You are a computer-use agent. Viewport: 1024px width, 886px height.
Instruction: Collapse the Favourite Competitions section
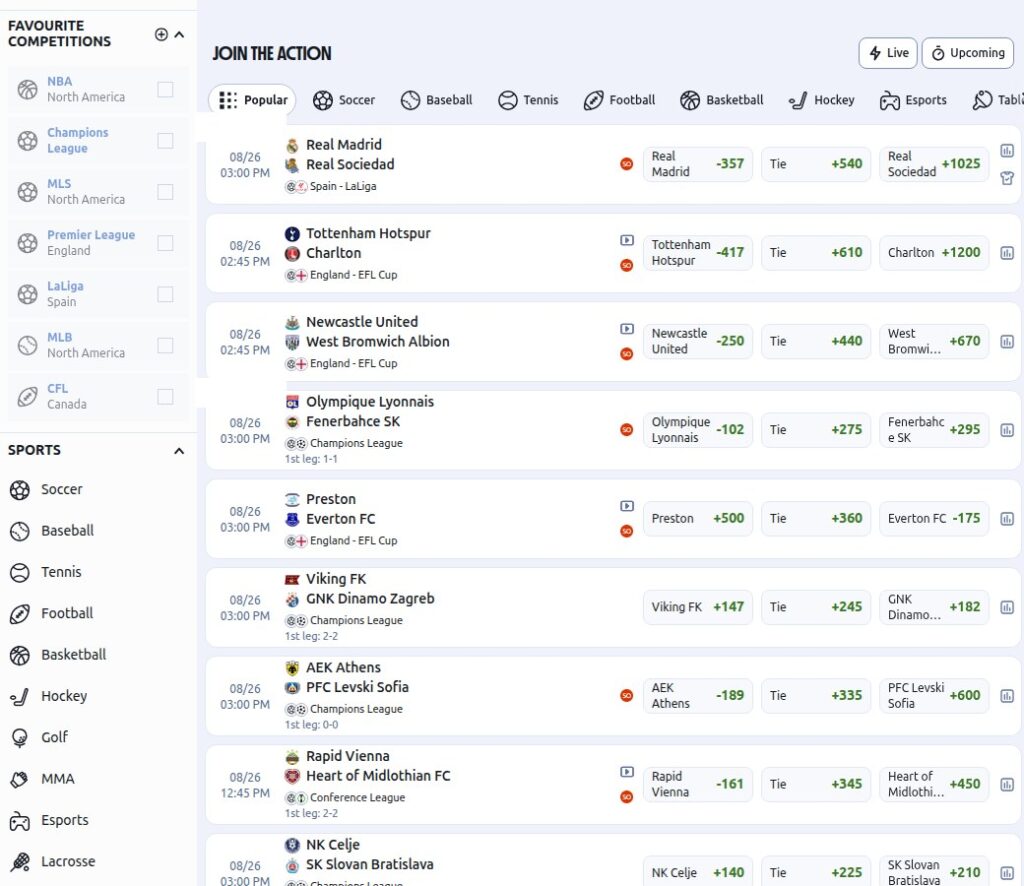point(179,34)
